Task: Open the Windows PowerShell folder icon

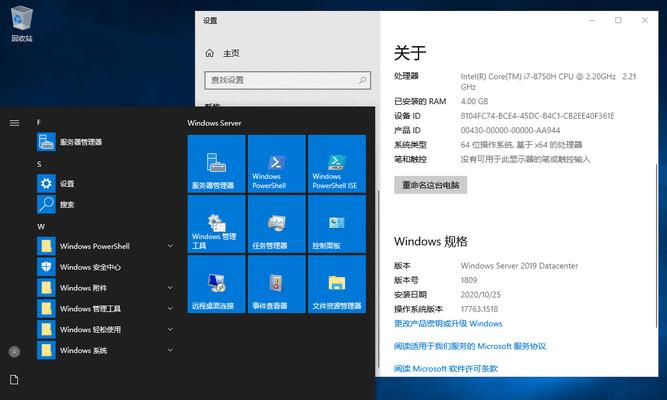Action: pos(46,246)
